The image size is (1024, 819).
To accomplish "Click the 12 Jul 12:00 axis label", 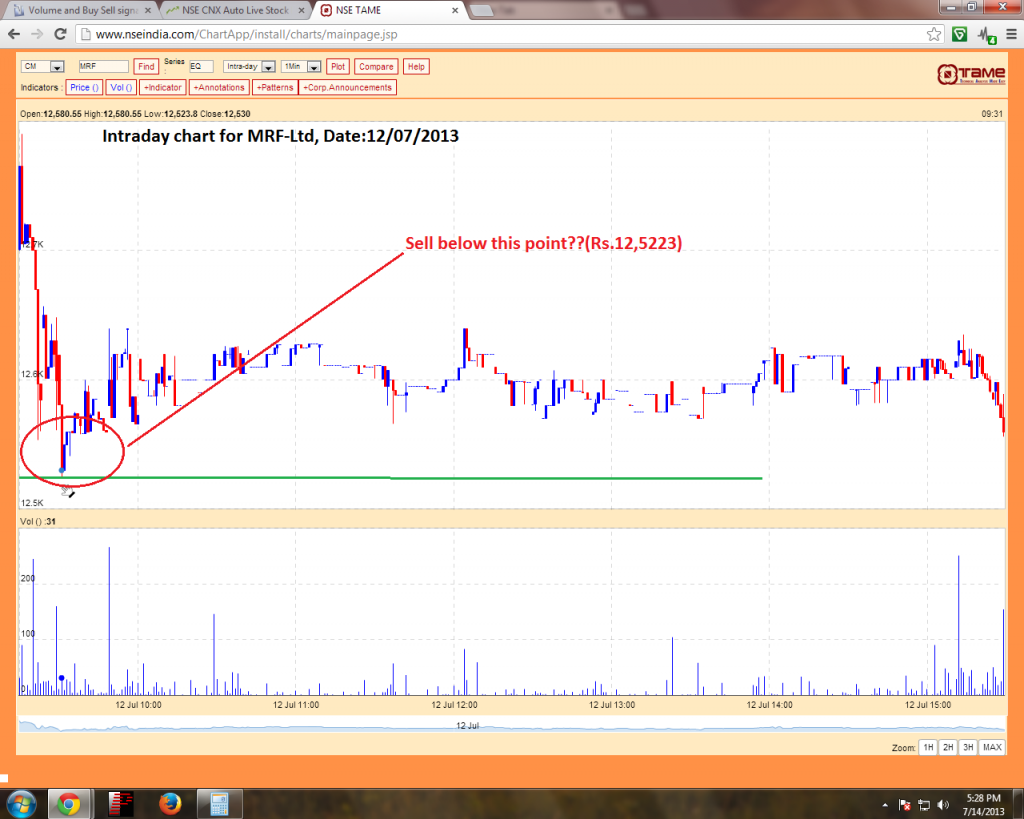I will click(x=455, y=705).
